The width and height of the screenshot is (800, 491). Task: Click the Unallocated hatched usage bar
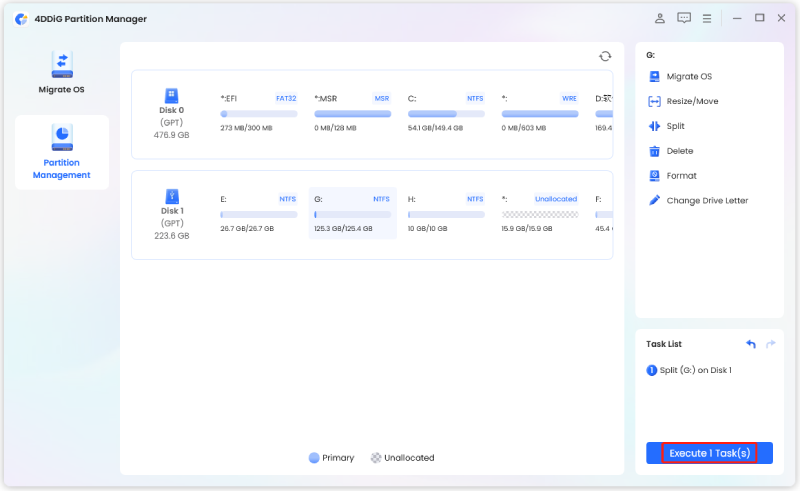click(x=540, y=215)
